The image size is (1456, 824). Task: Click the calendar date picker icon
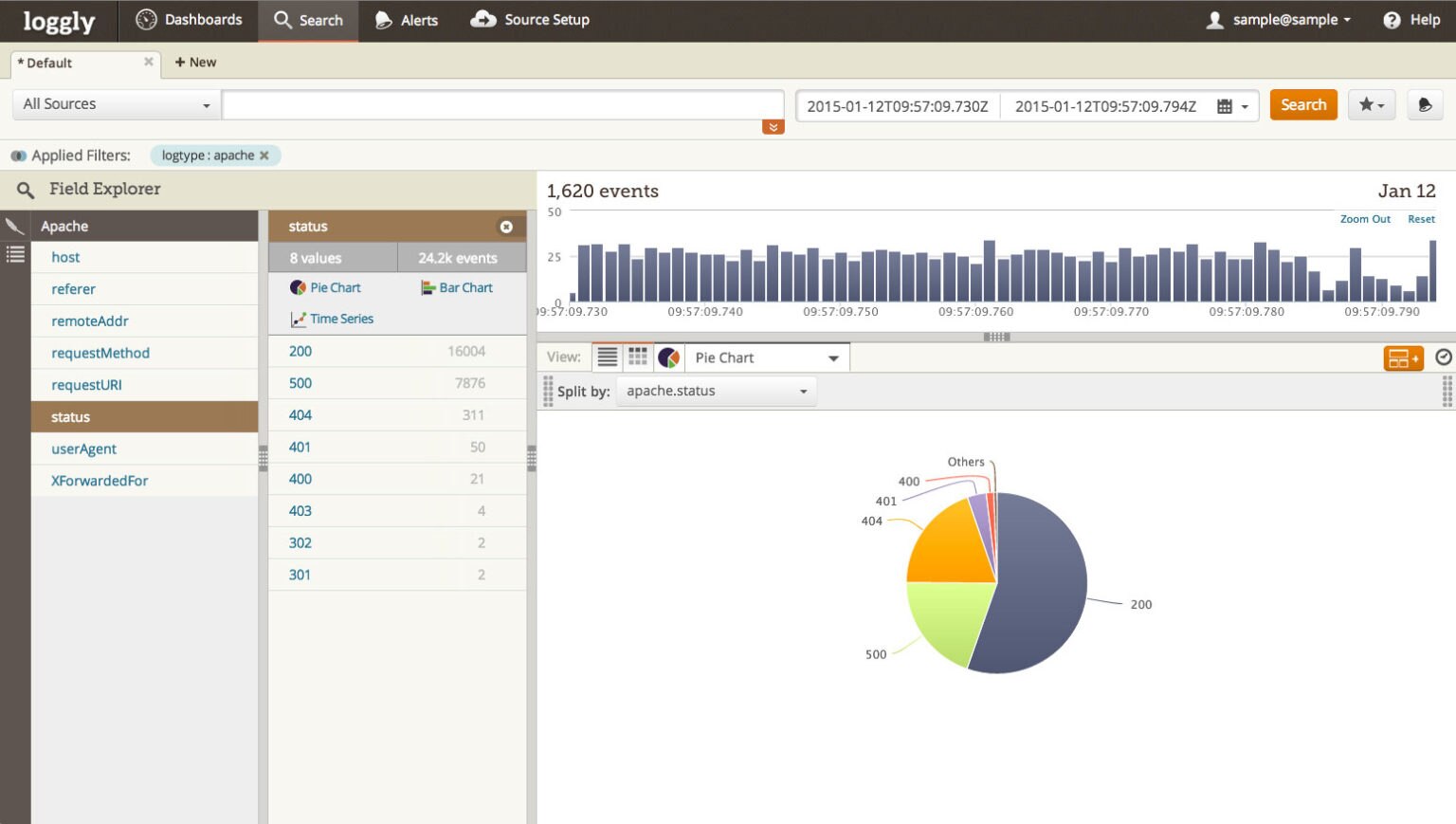[x=1225, y=106]
